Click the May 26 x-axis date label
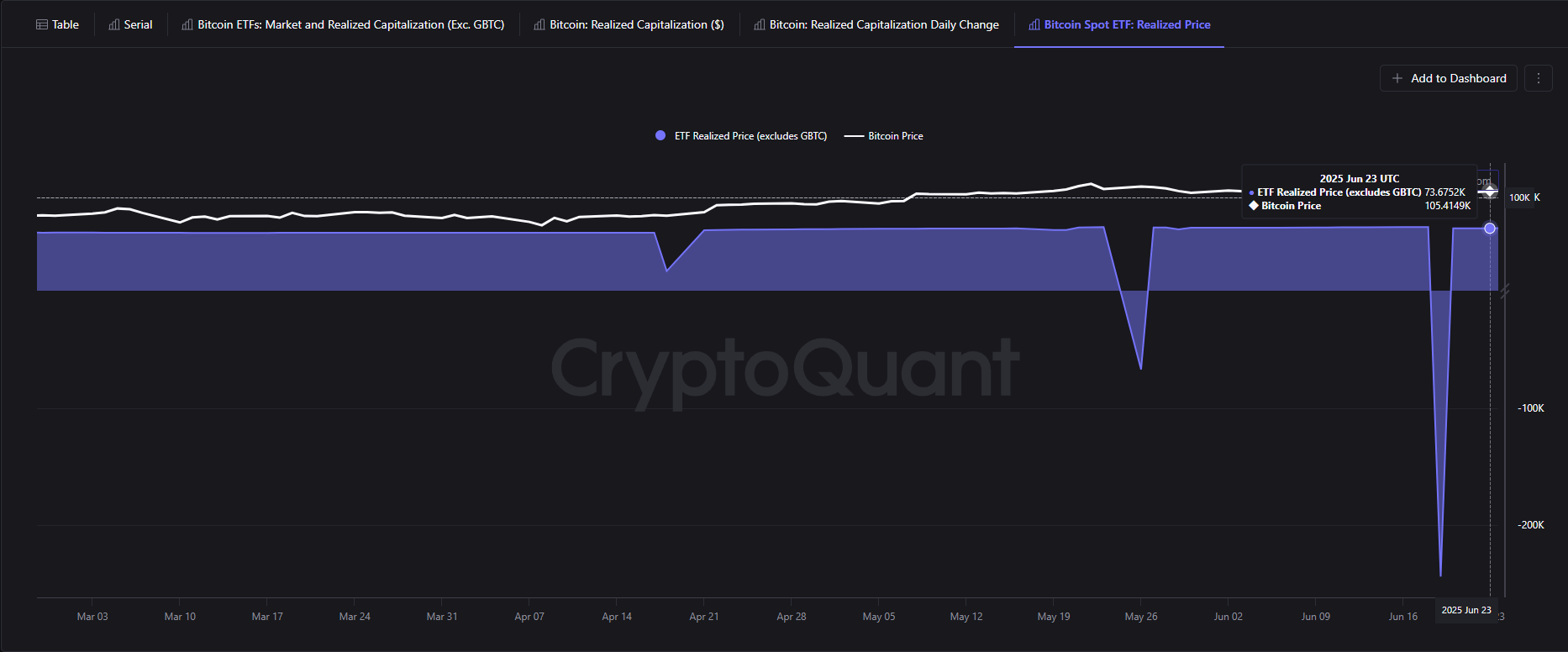The image size is (1568, 652). pyautogui.click(x=1141, y=617)
